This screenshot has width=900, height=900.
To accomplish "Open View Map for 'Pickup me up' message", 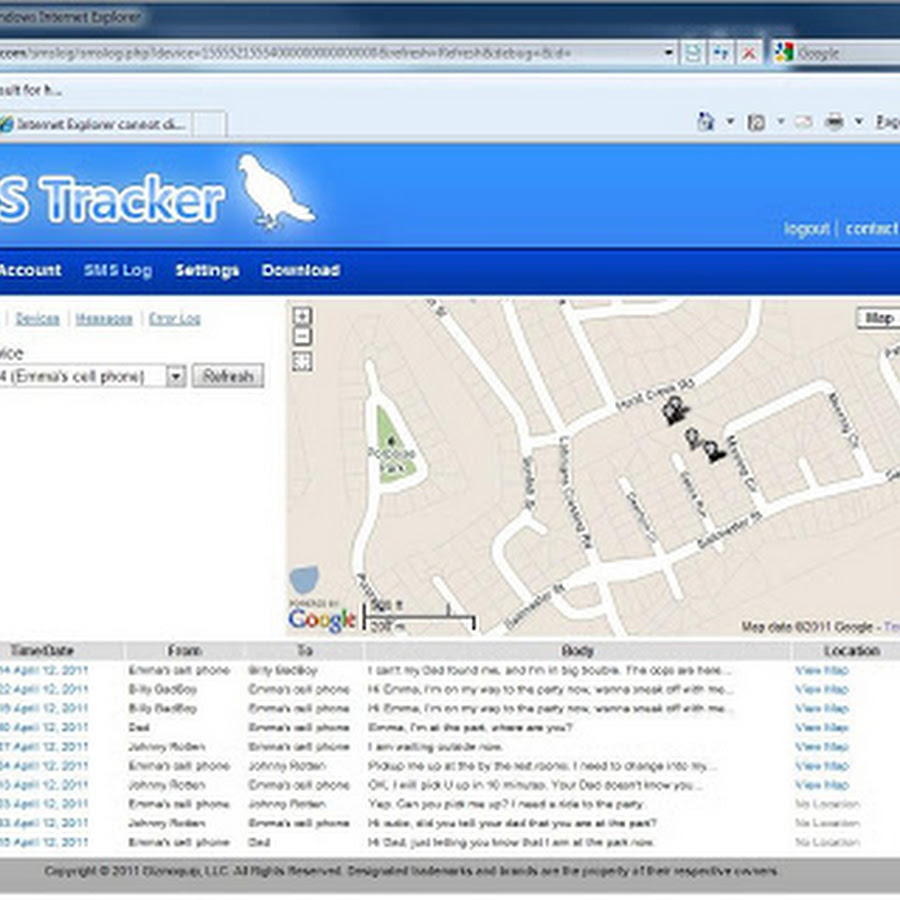I will [822, 766].
